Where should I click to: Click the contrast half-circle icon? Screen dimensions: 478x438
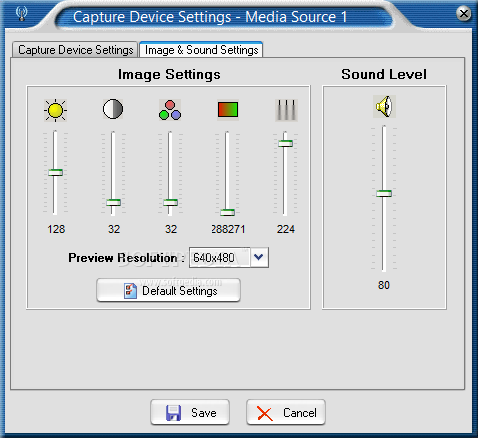[113, 109]
